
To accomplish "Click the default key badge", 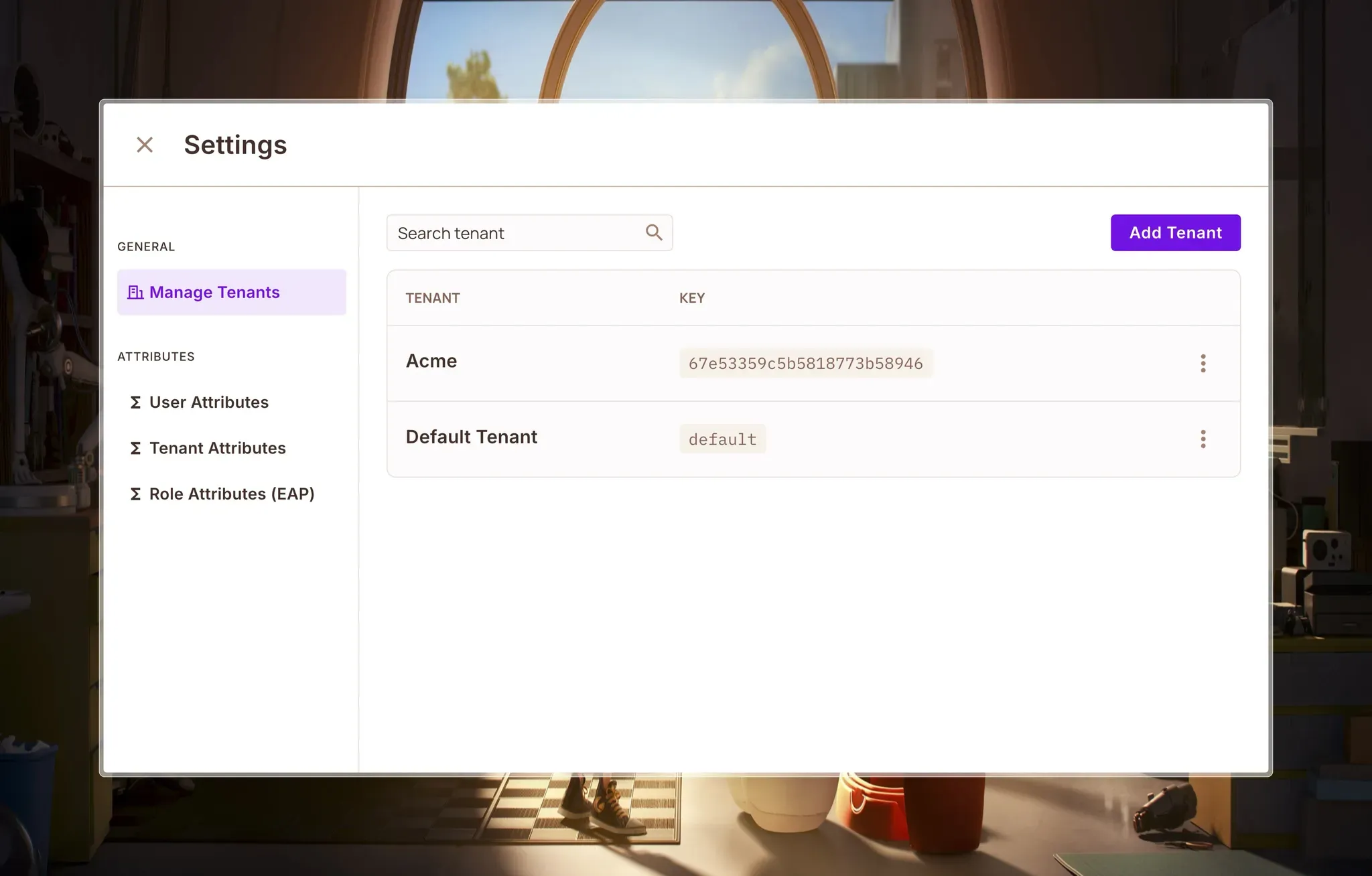I will [722, 439].
